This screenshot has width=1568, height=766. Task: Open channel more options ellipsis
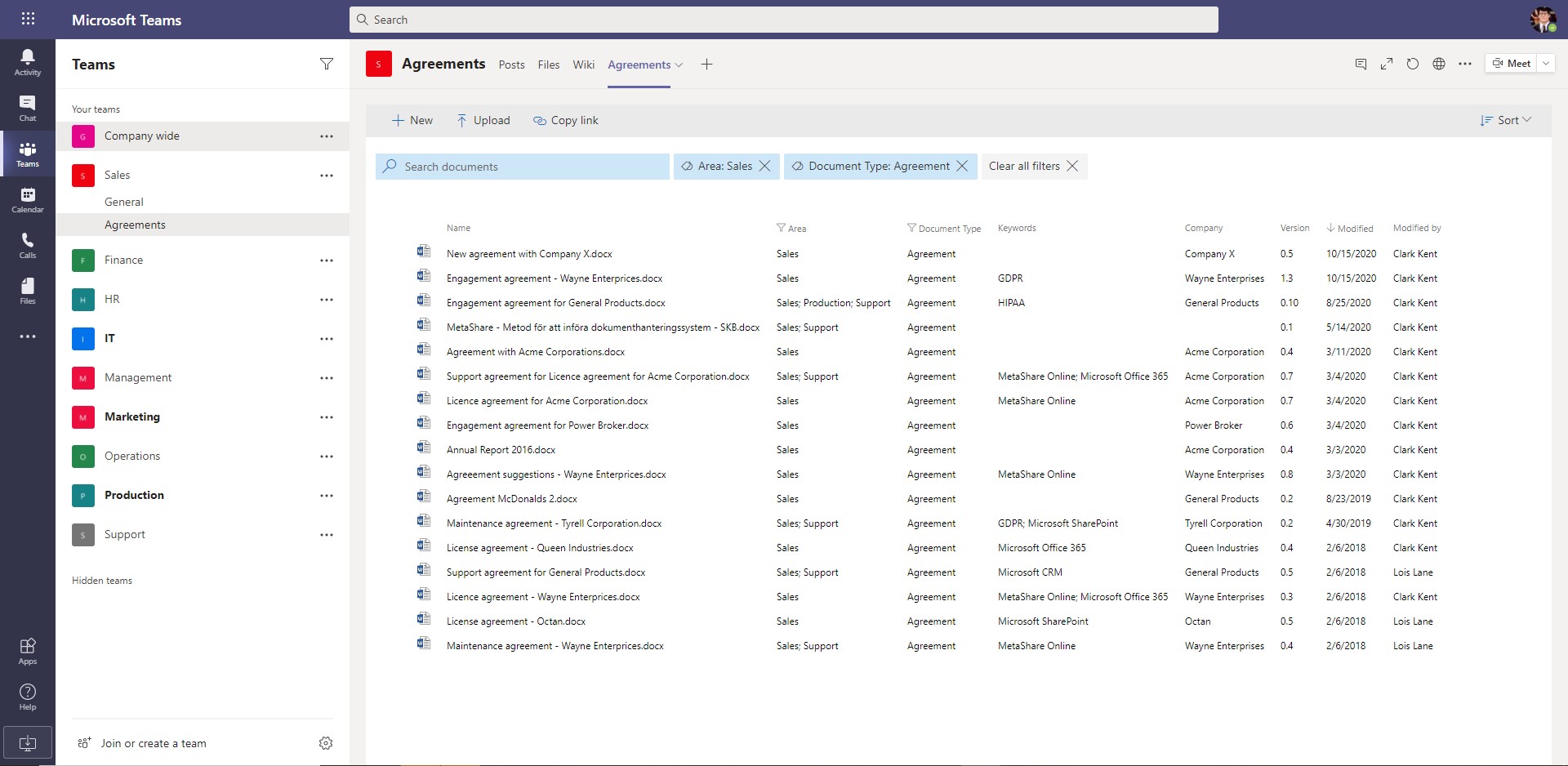1465,64
